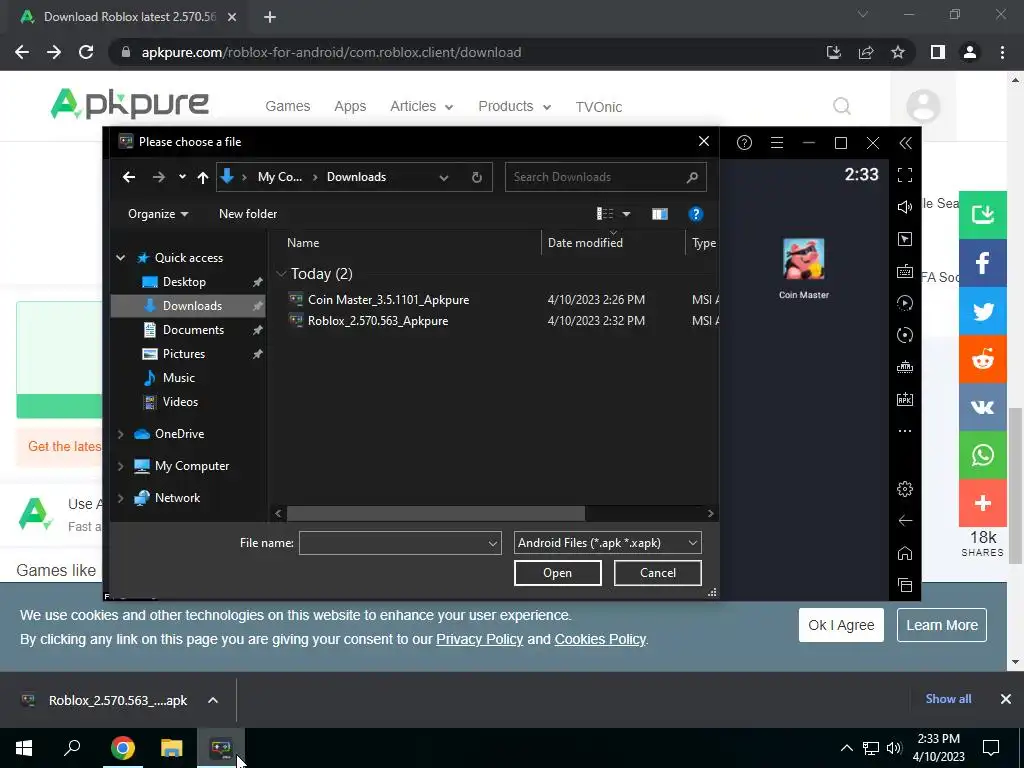Open Articles menu on Apkpure
This screenshot has height=768, width=1024.
421,106
